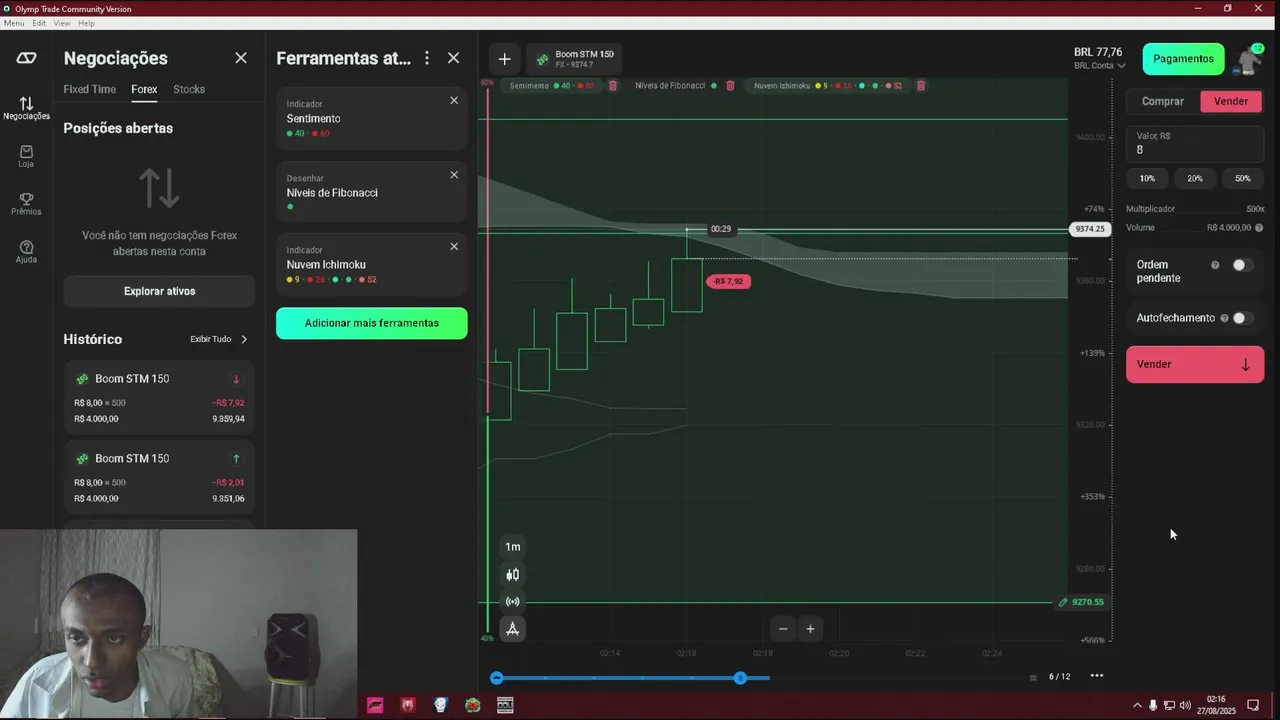Set amount to 10% of balance
This screenshot has width=1280, height=720.
coord(1147,178)
